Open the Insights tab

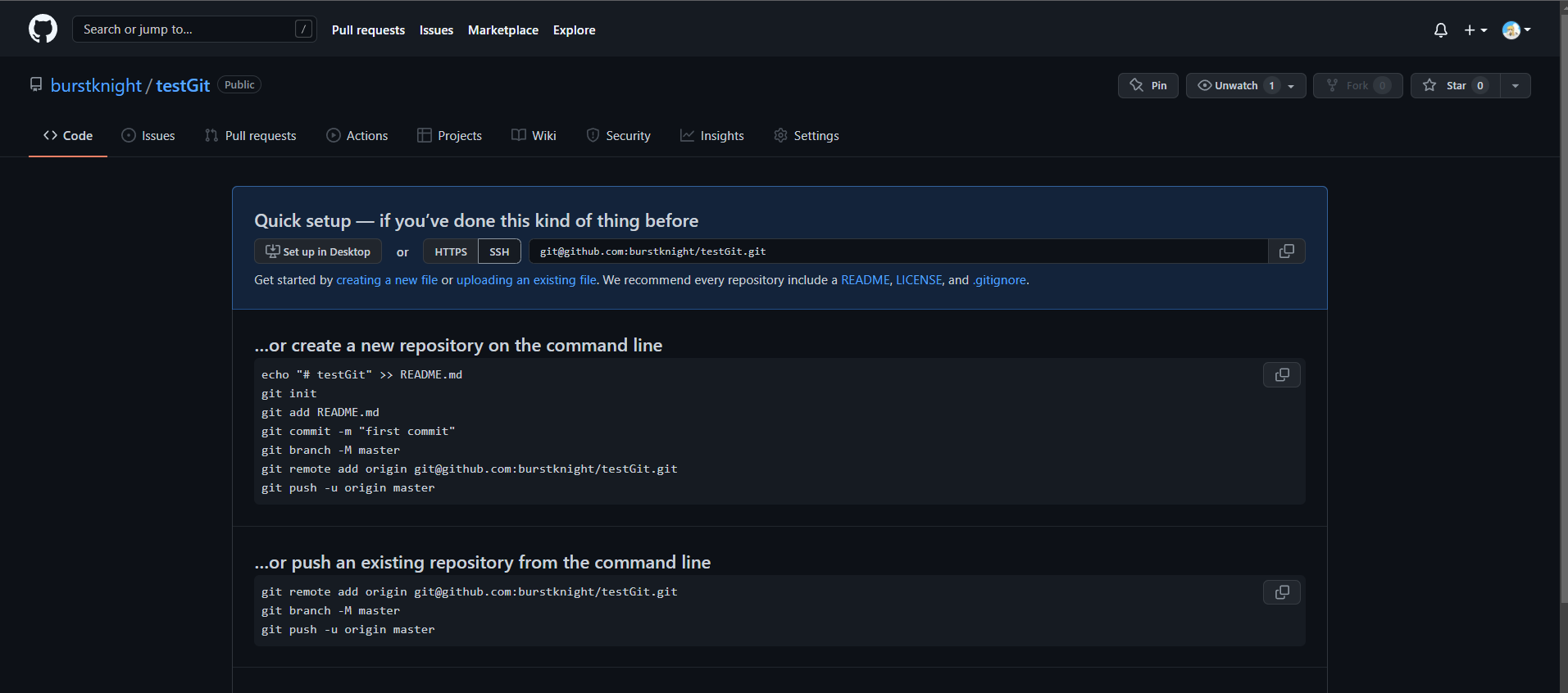pos(711,136)
